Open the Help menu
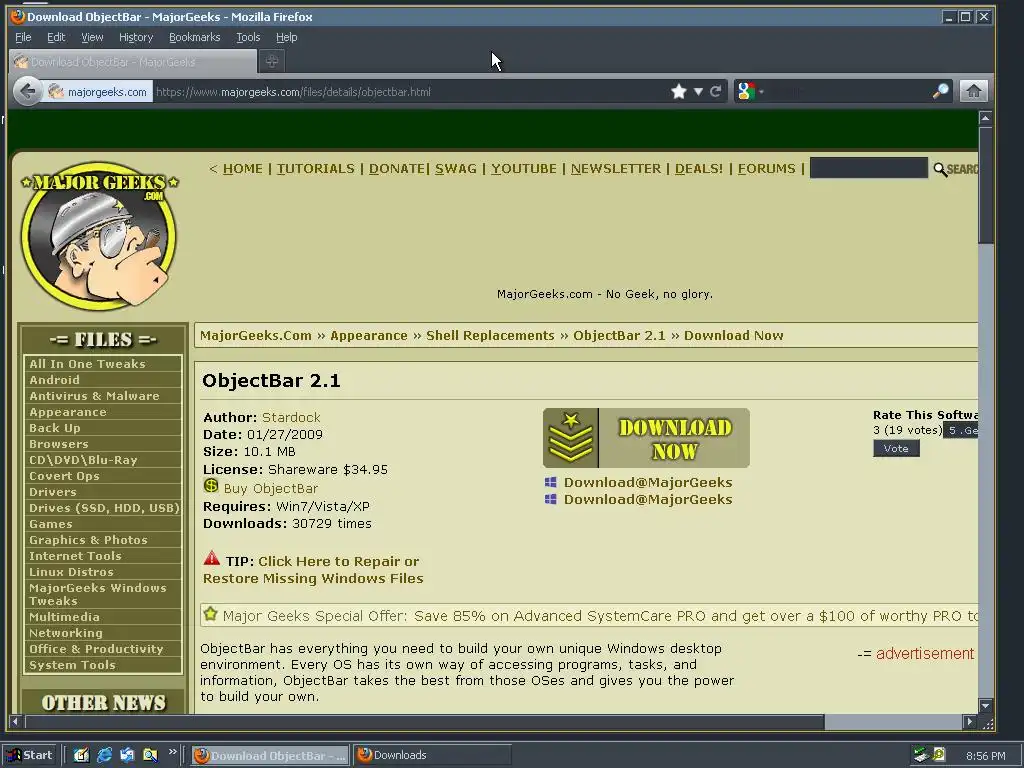 pyautogui.click(x=286, y=37)
